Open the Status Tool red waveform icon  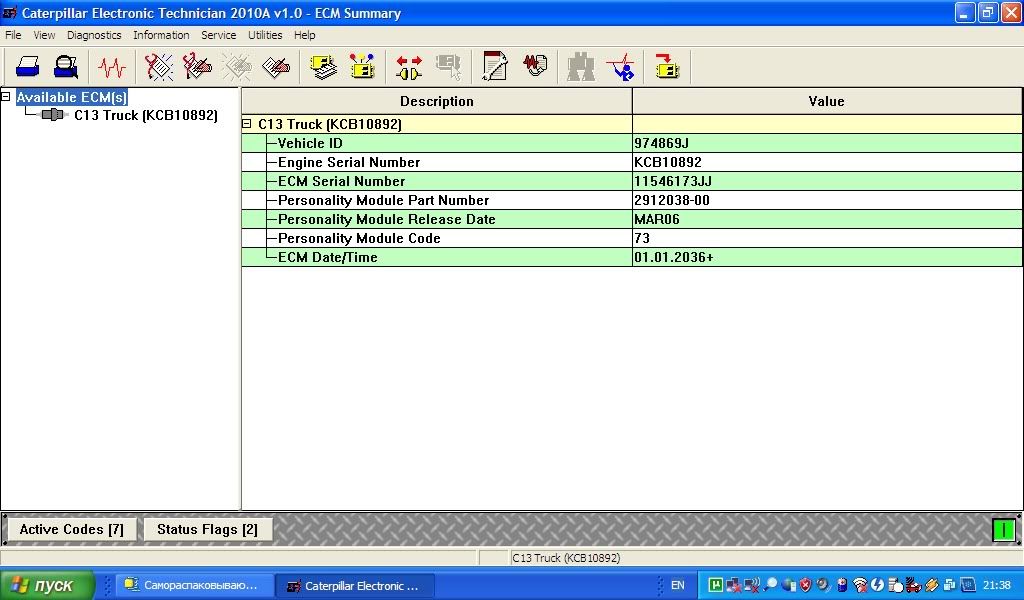[x=112, y=67]
